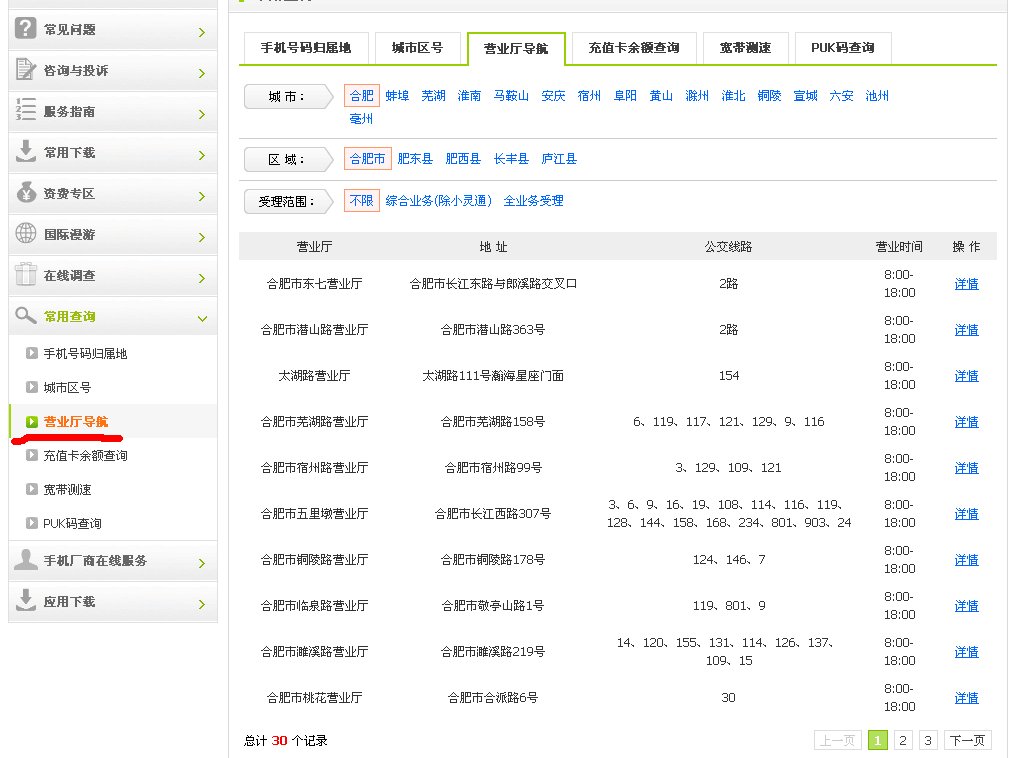
Task: Click the question mark icon for 常见问题
Action: coord(26,28)
